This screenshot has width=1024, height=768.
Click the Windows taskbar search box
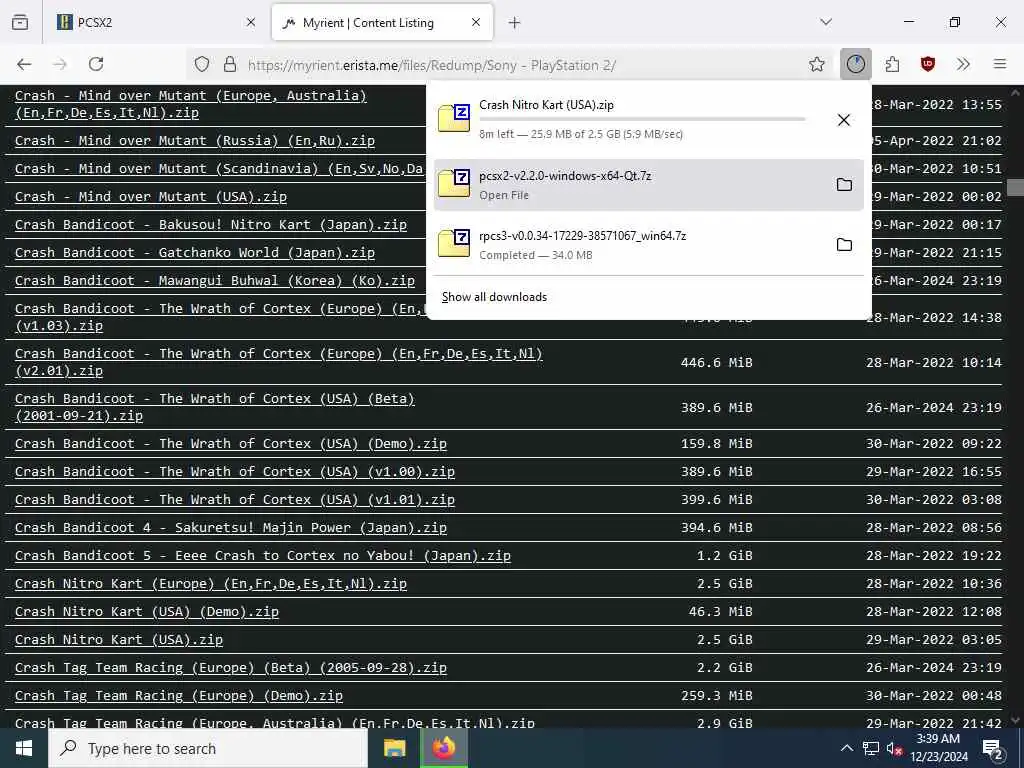[x=208, y=748]
